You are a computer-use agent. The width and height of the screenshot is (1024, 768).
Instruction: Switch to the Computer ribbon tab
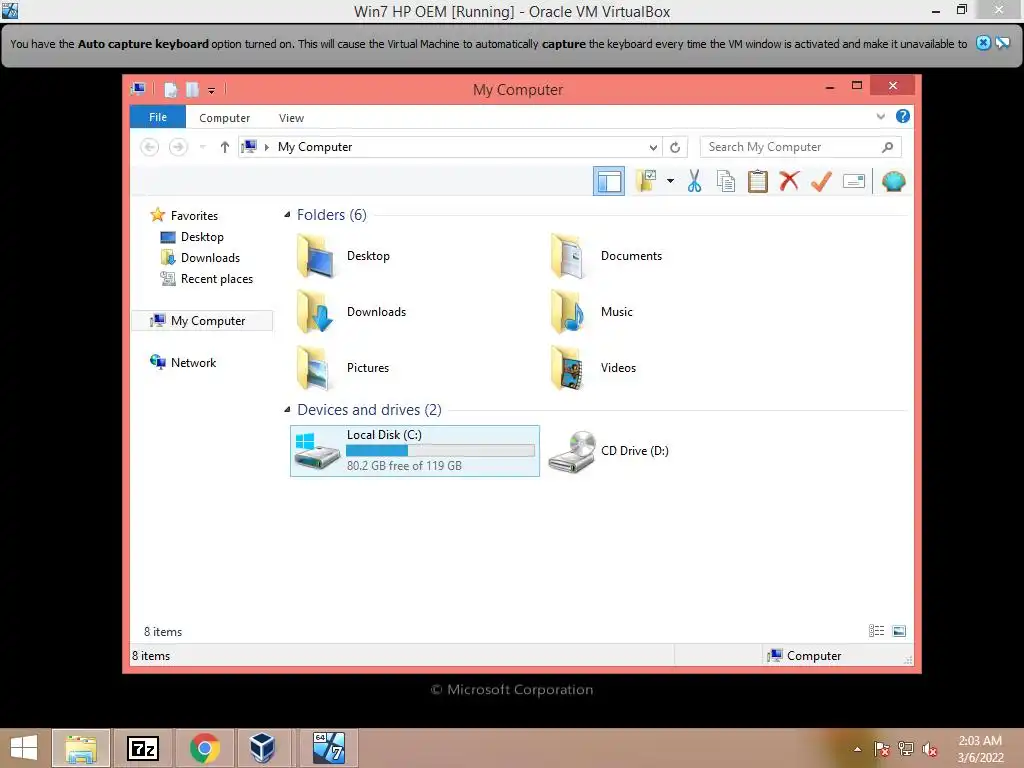tap(225, 118)
